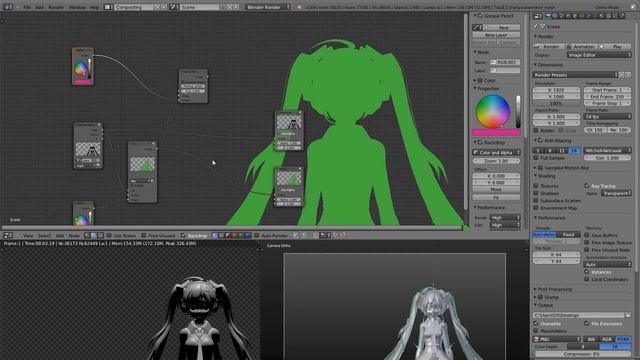Toggle the Free Unused checkbox
Viewport: 640px width, 360px height.
[x=143, y=236]
